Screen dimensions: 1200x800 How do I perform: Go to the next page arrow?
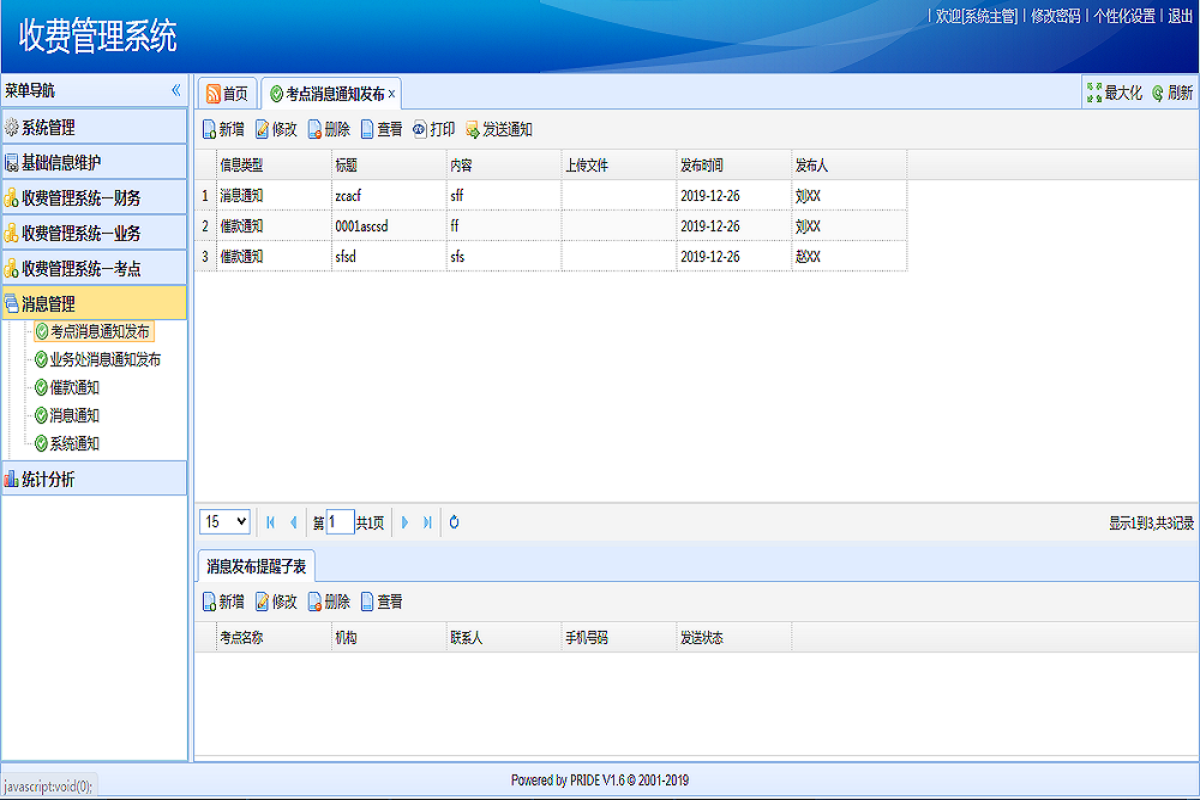click(405, 522)
